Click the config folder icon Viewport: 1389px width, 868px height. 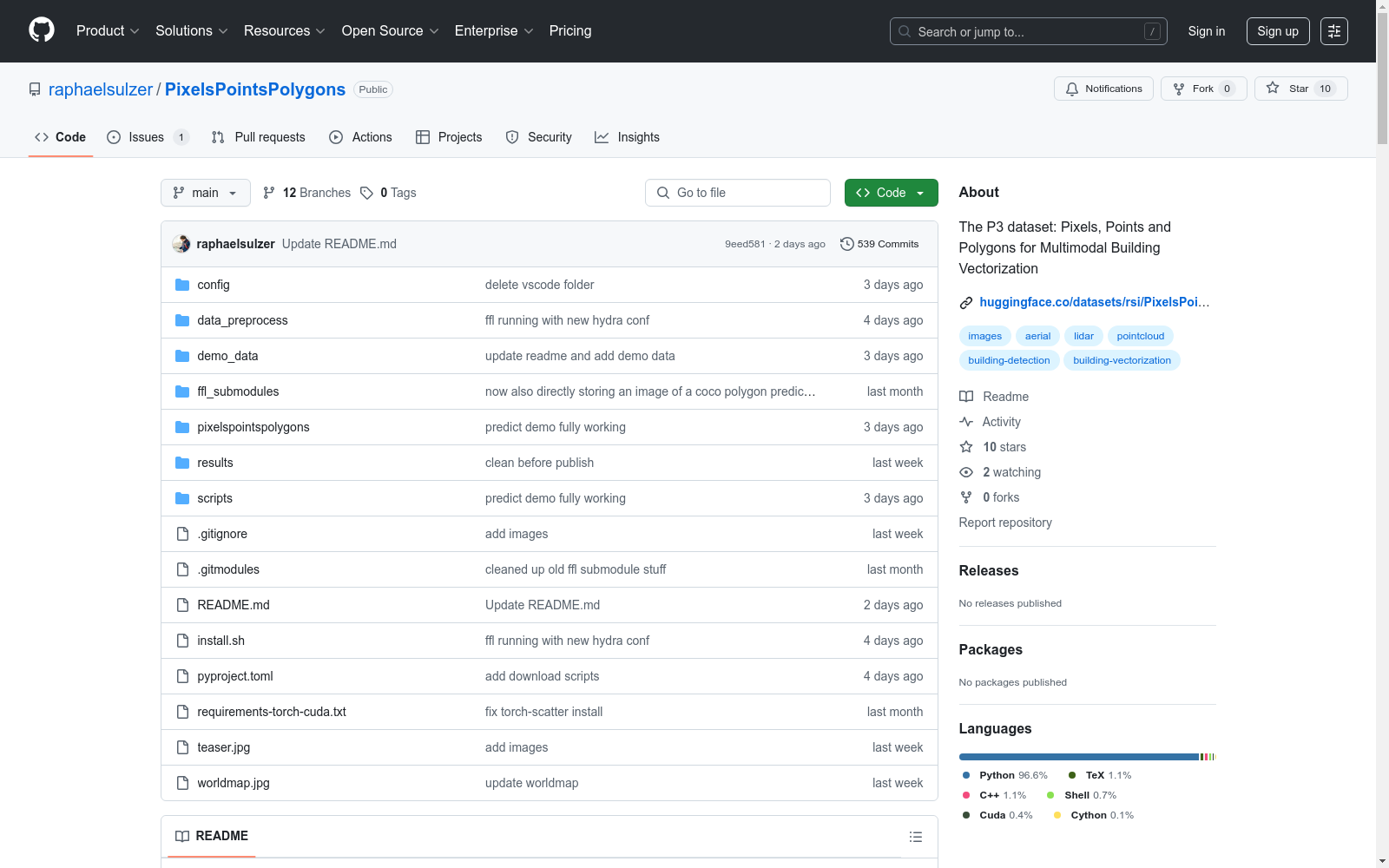pos(182,285)
